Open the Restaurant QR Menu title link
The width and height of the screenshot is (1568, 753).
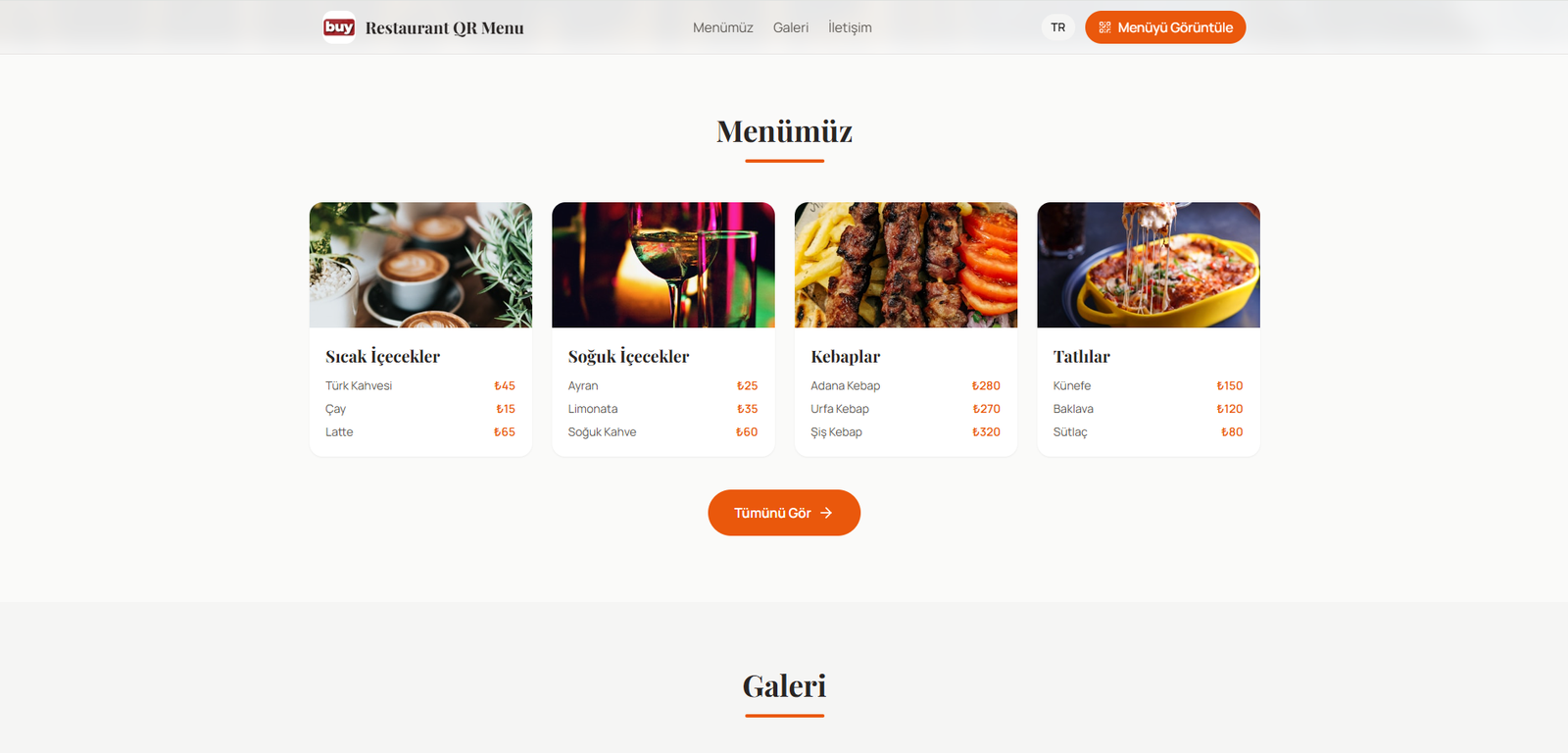[x=445, y=28]
